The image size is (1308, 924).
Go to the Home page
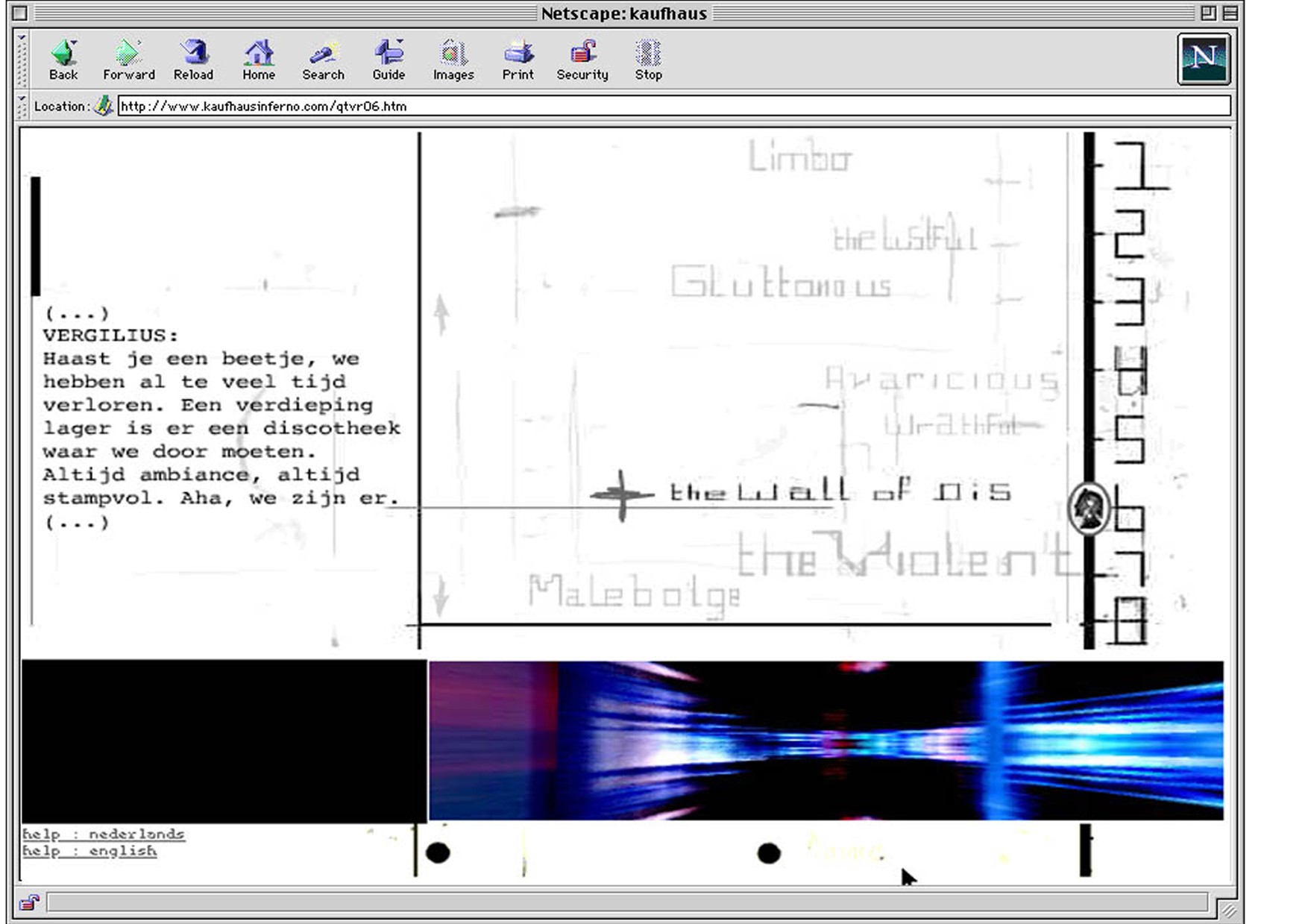tap(259, 60)
